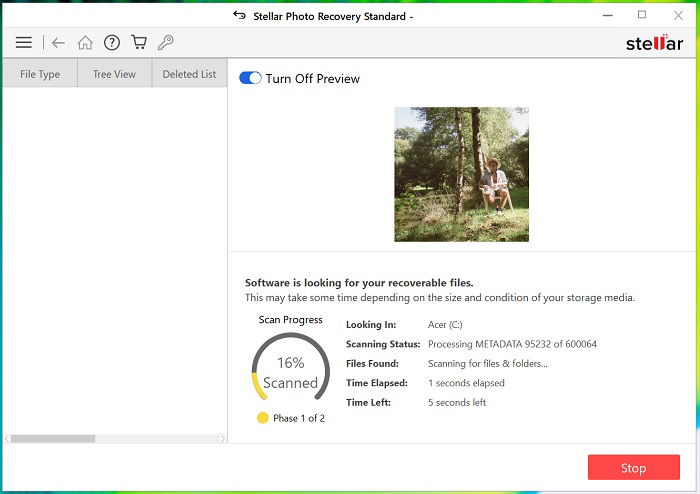Open the hamburger menu
This screenshot has height=494, width=700.
[24, 42]
